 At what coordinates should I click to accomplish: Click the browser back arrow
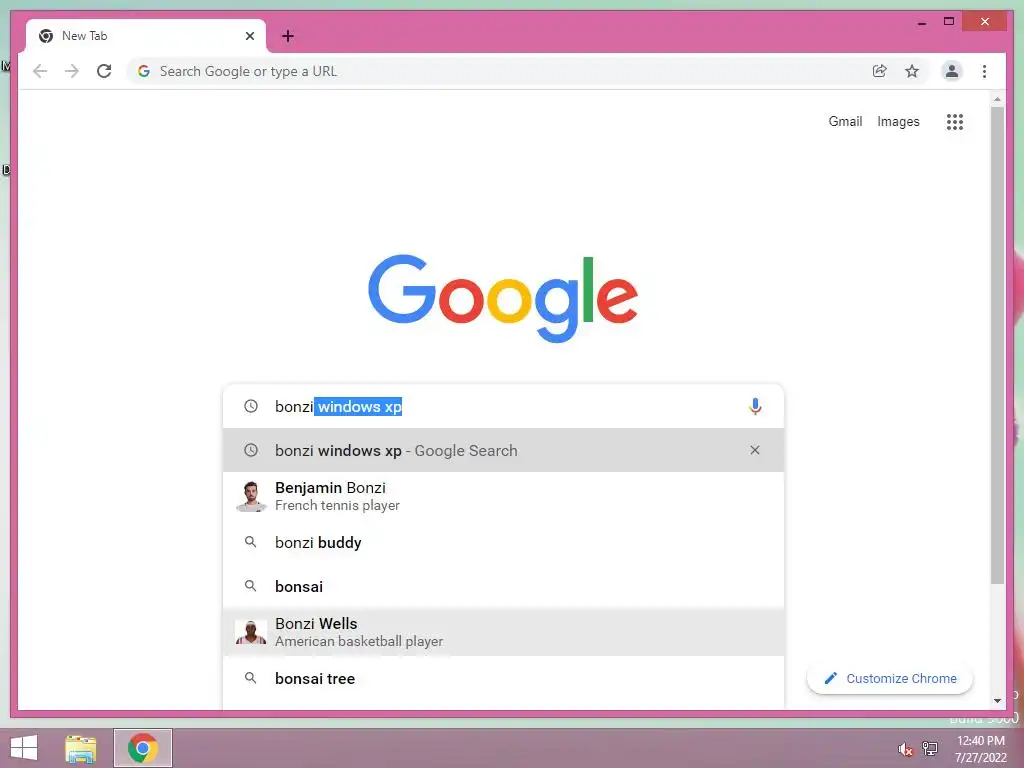[40, 71]
